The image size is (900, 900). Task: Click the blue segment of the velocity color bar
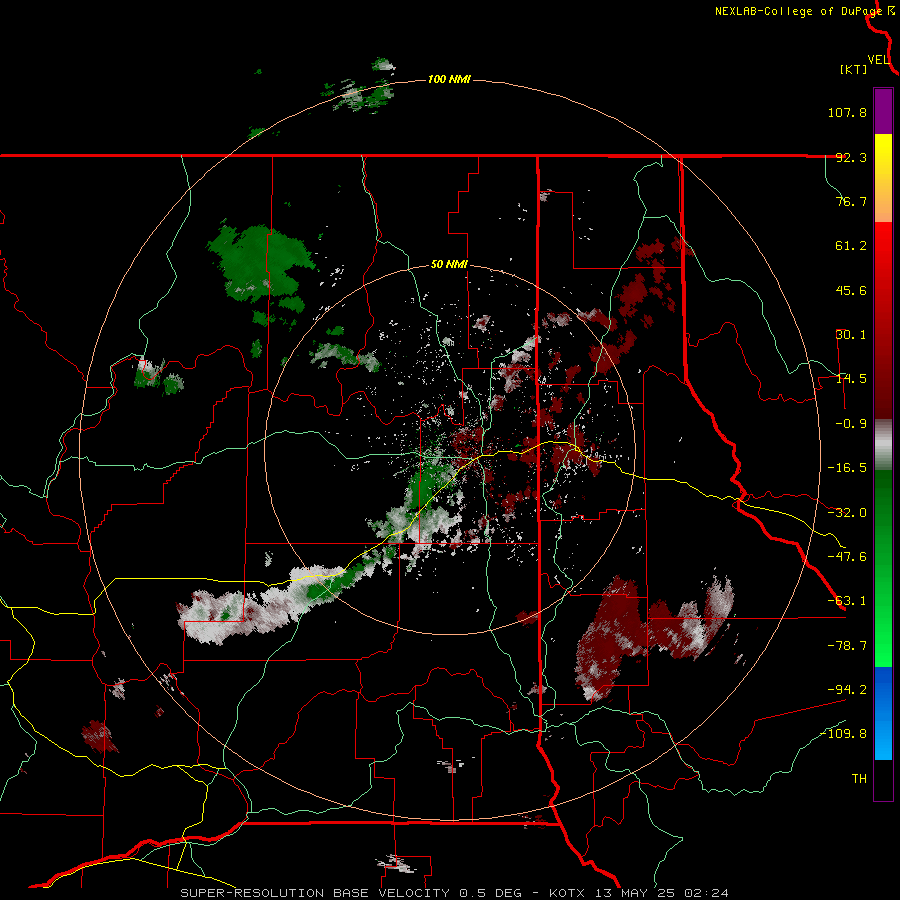point(883,713)
